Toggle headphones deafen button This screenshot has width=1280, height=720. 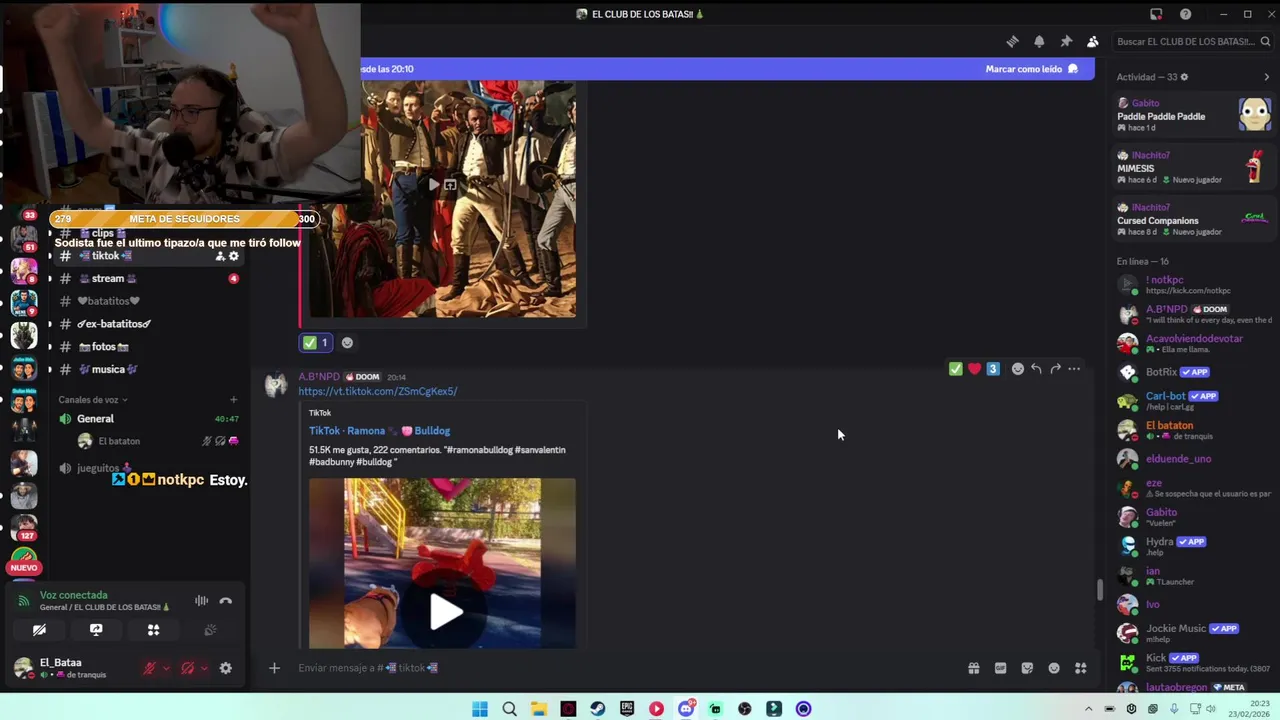click(x=187, y=668)
